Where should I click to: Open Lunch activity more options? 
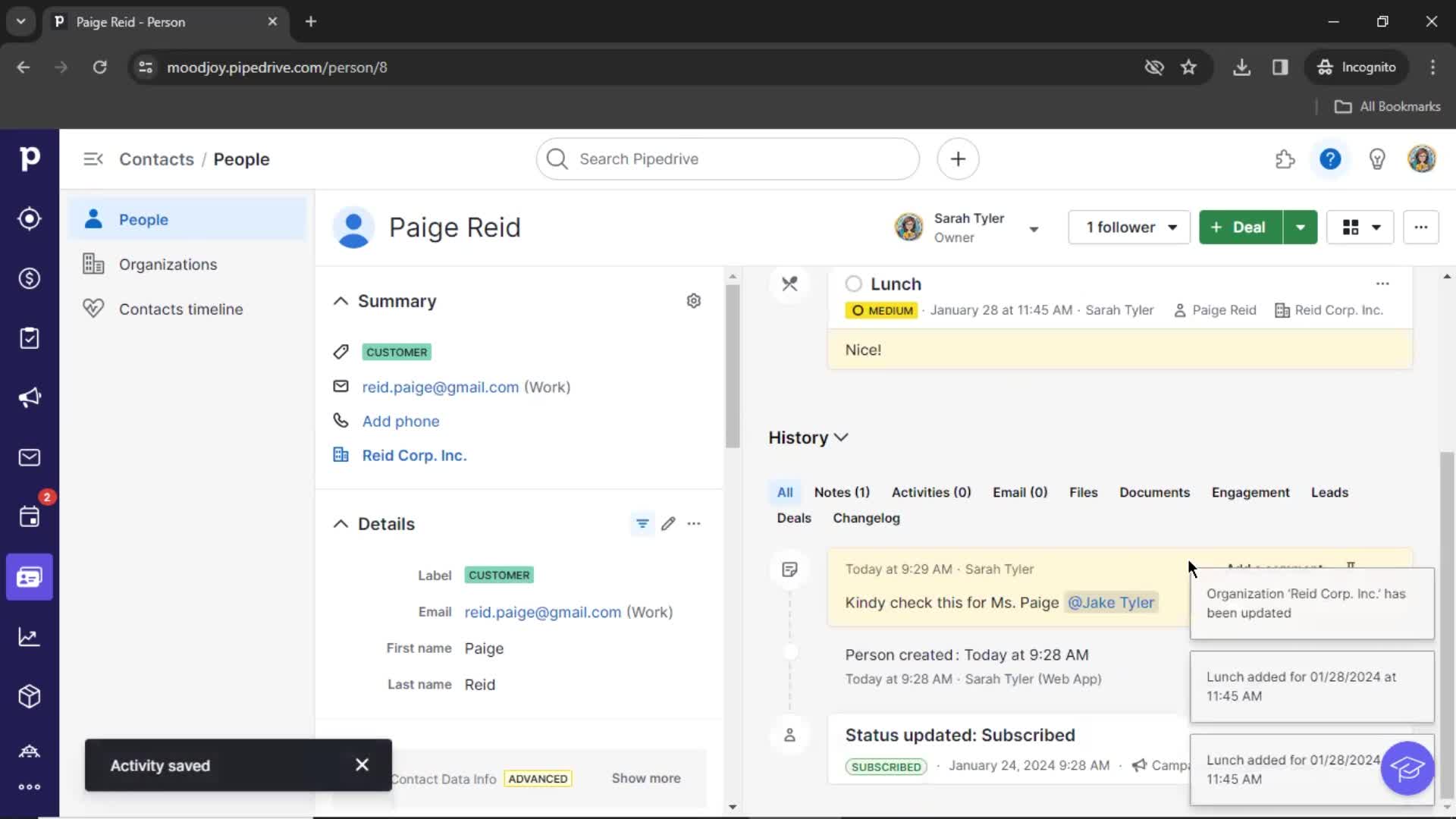click(1382, 284)
